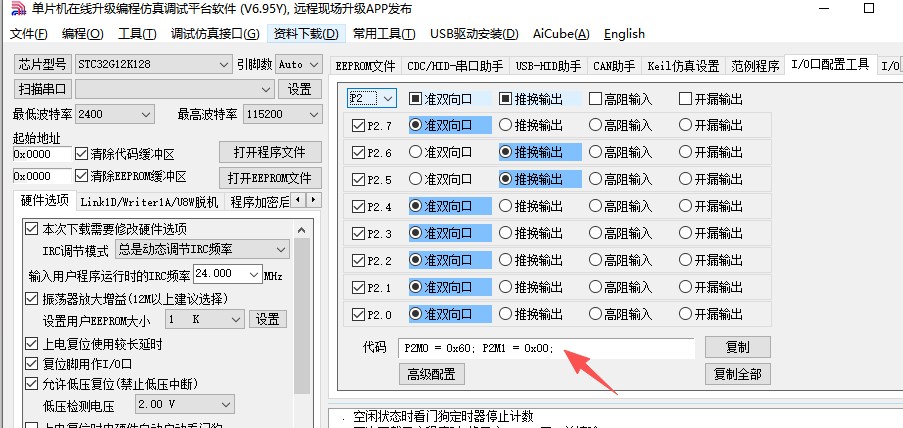Screen dimensions: 903x428
Task: Click the 复制 button
Action: (x=738, y=347)
